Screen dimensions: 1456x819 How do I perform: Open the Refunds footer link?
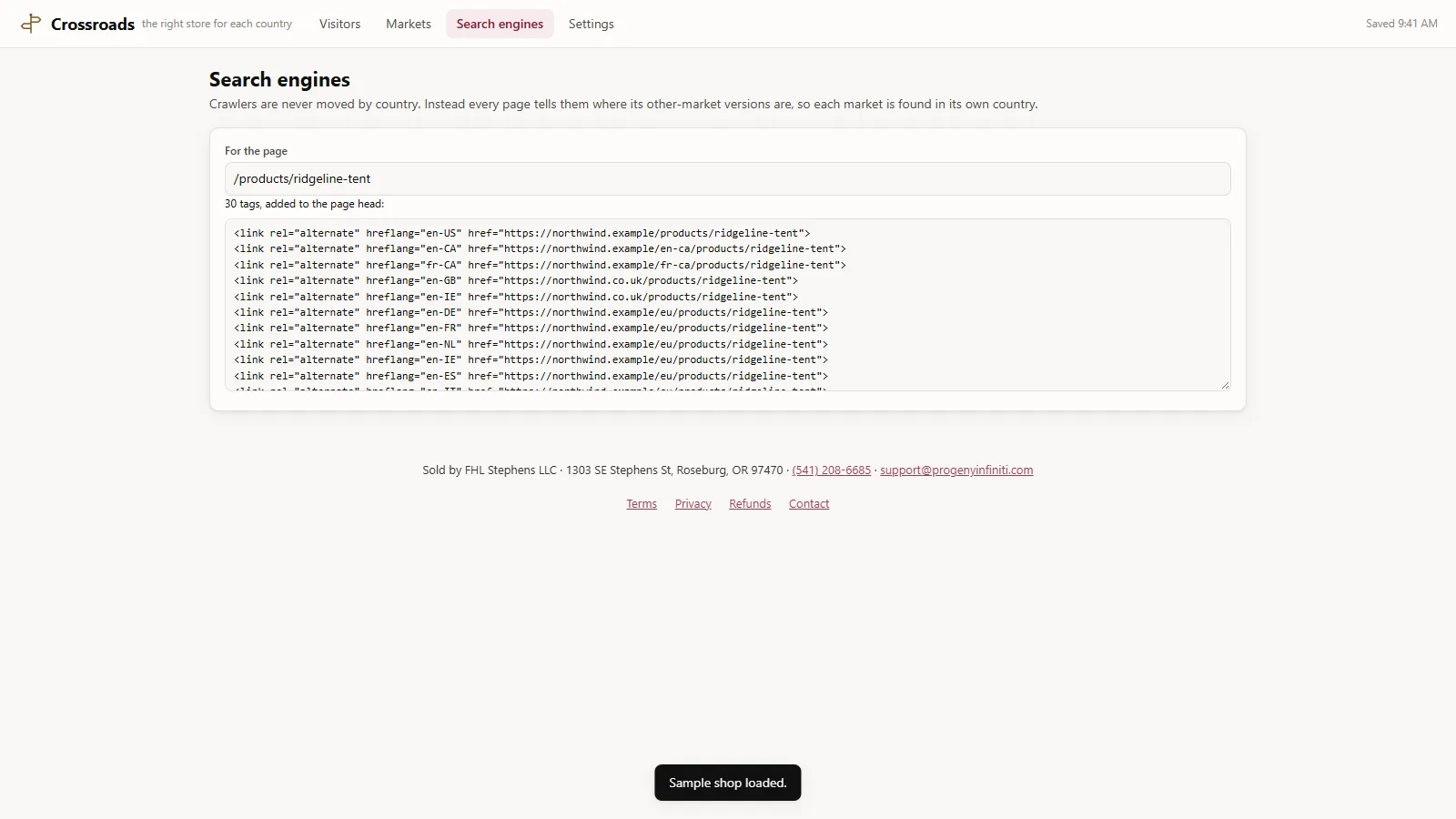coord(750,504)
